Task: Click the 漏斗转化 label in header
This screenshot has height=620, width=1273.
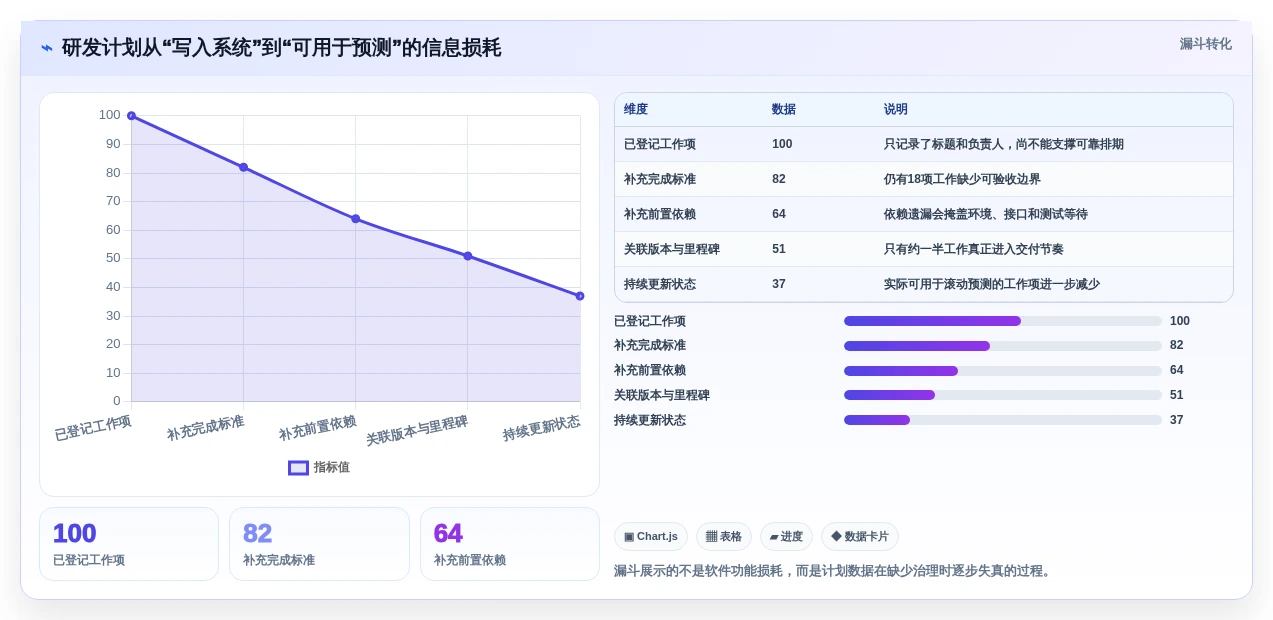Action: (1205, 44)
